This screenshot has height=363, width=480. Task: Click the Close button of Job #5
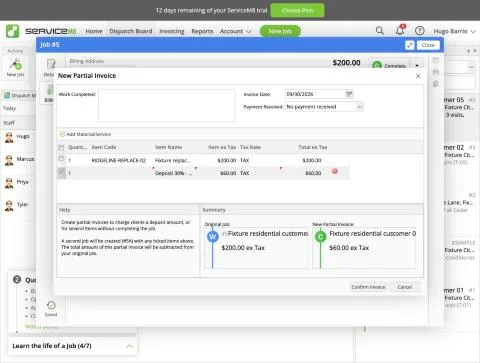(x=428, y=45)
